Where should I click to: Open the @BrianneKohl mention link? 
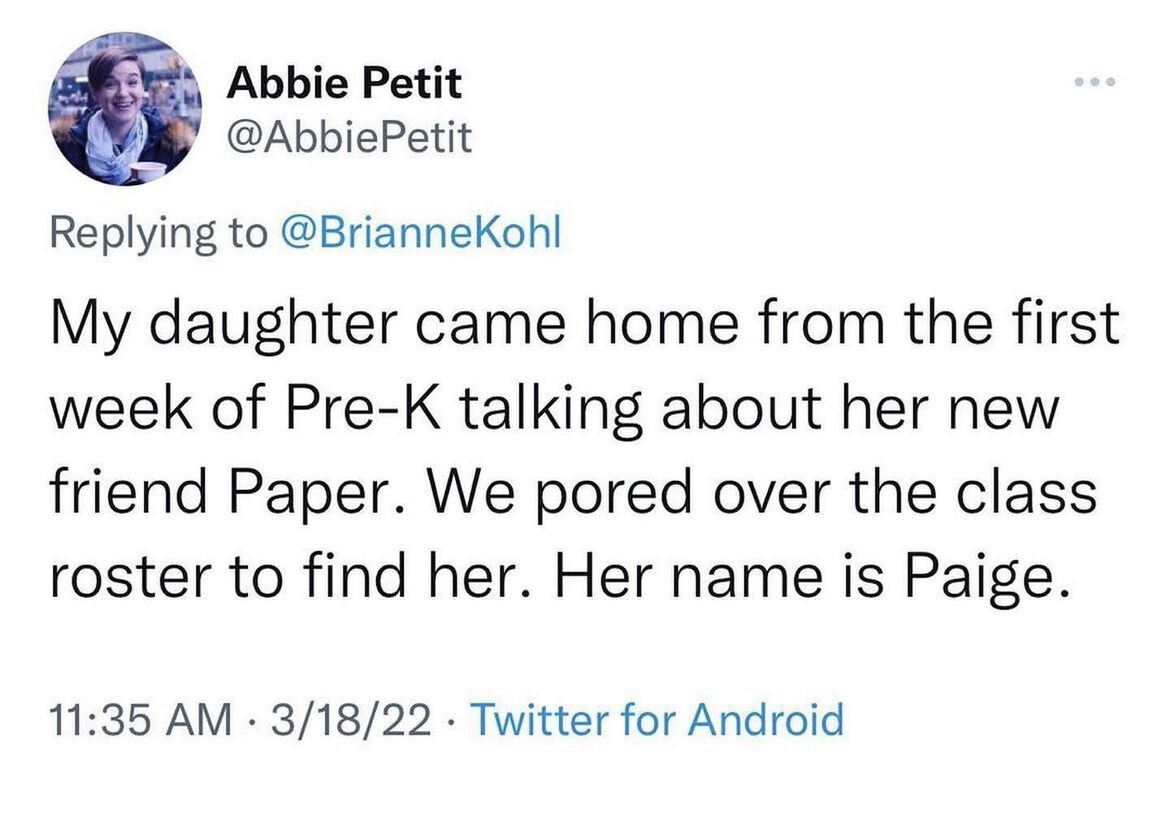419,232
